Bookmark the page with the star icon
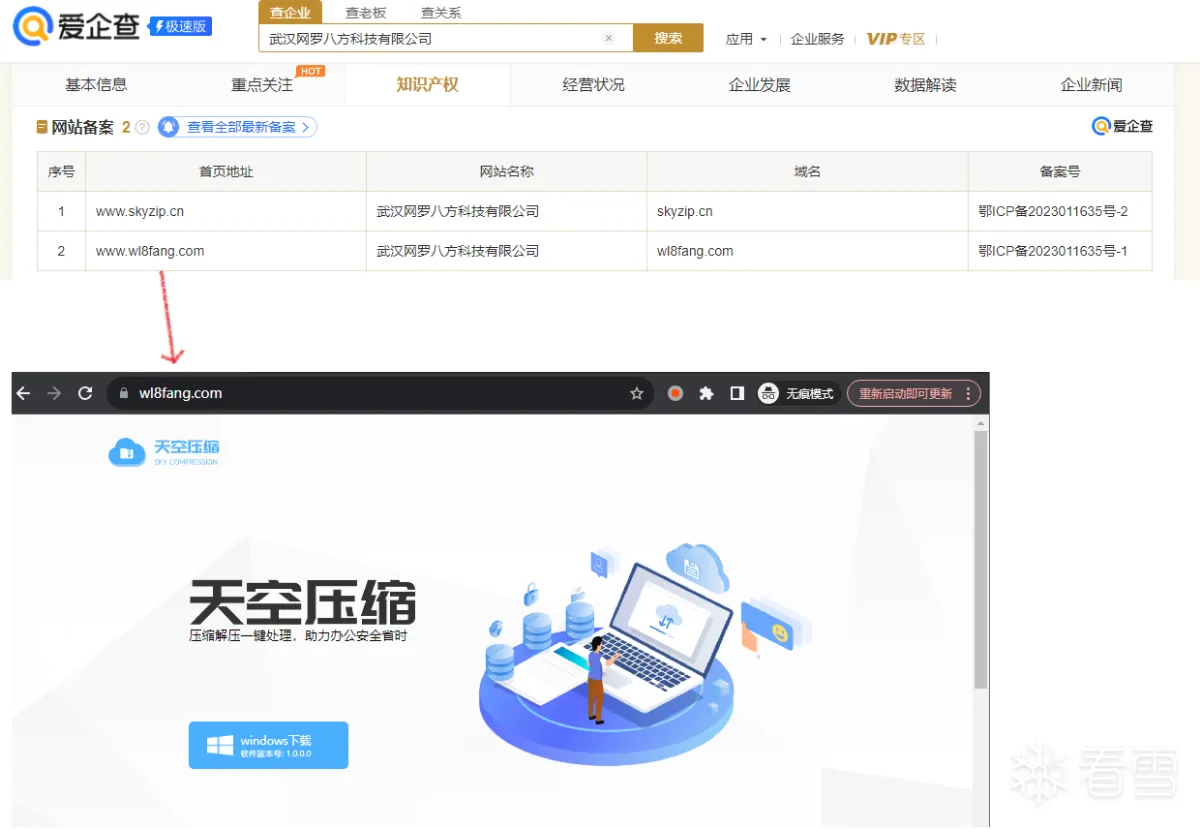 click(x=636, y=394)
